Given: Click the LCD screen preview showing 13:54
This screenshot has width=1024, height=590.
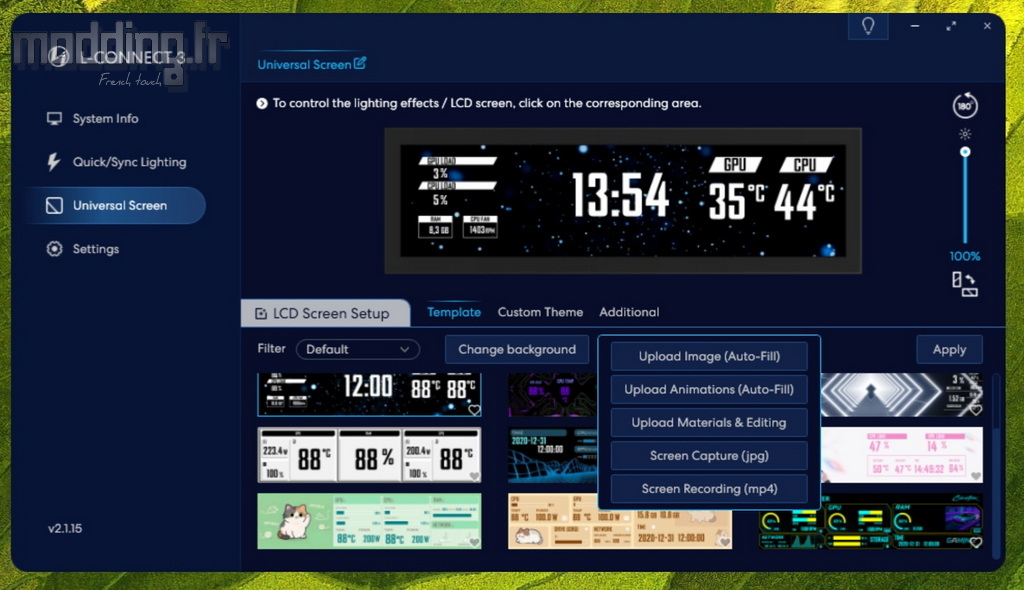Looking at the screenshot, I should (x=623, y=200).
